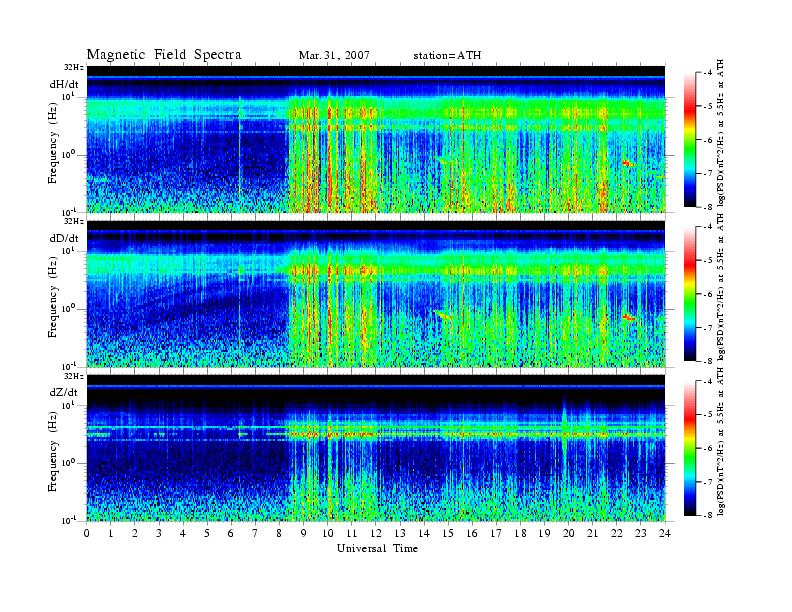
Task: Click hour tick label '11' on the time axis
Action: [x=352, y=533]
